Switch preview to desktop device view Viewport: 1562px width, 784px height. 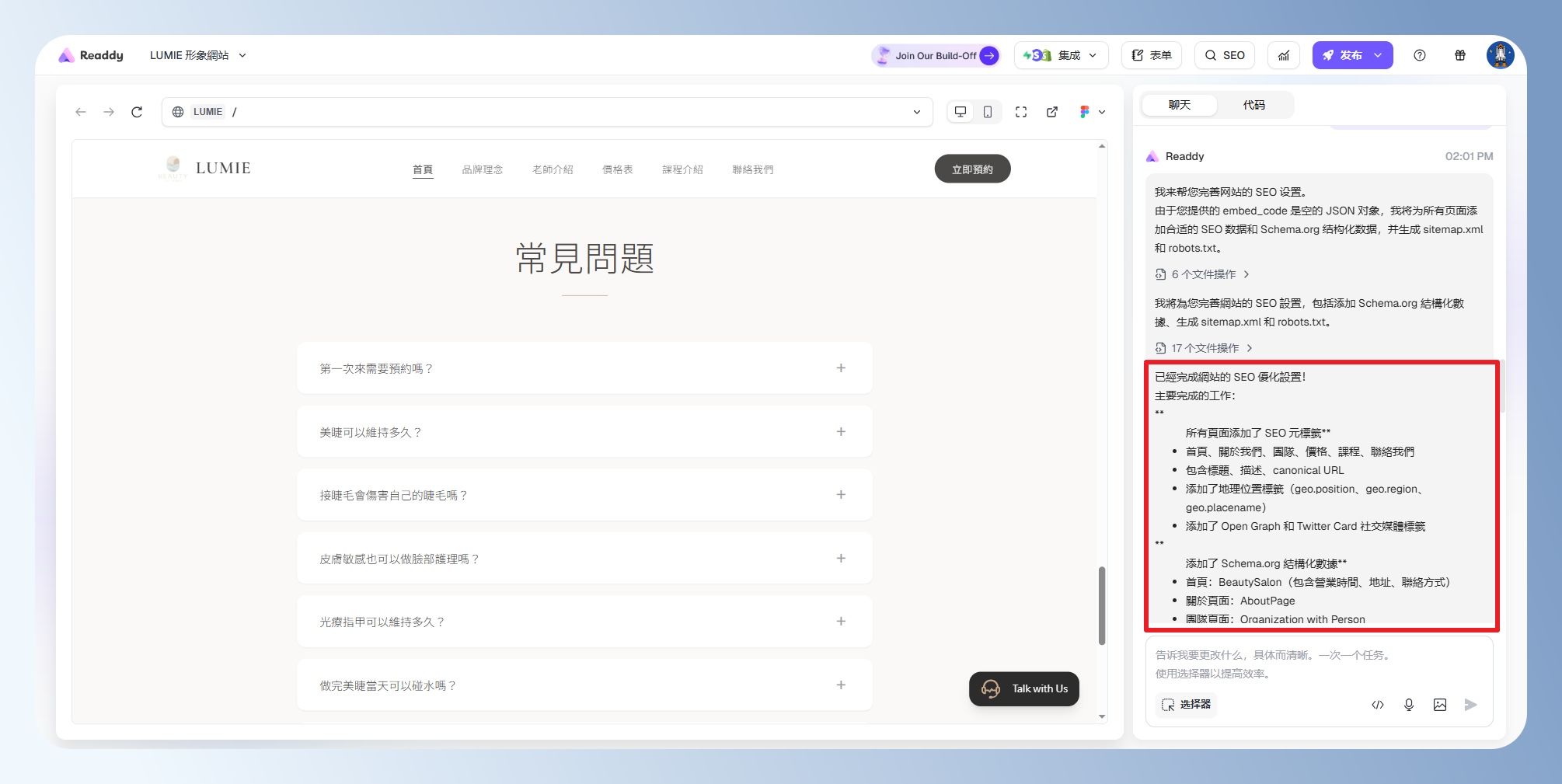(961, 112)
